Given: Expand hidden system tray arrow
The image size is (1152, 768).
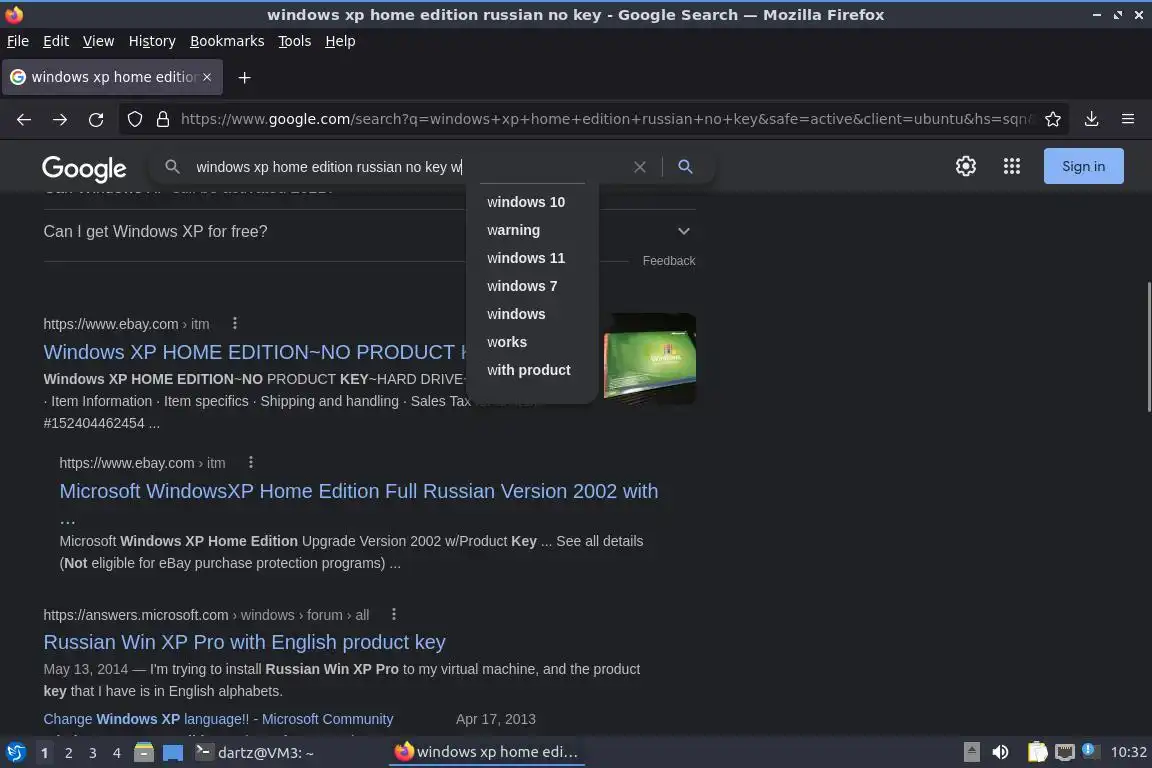Looking at the screenshot, I should tap(971, 753).
